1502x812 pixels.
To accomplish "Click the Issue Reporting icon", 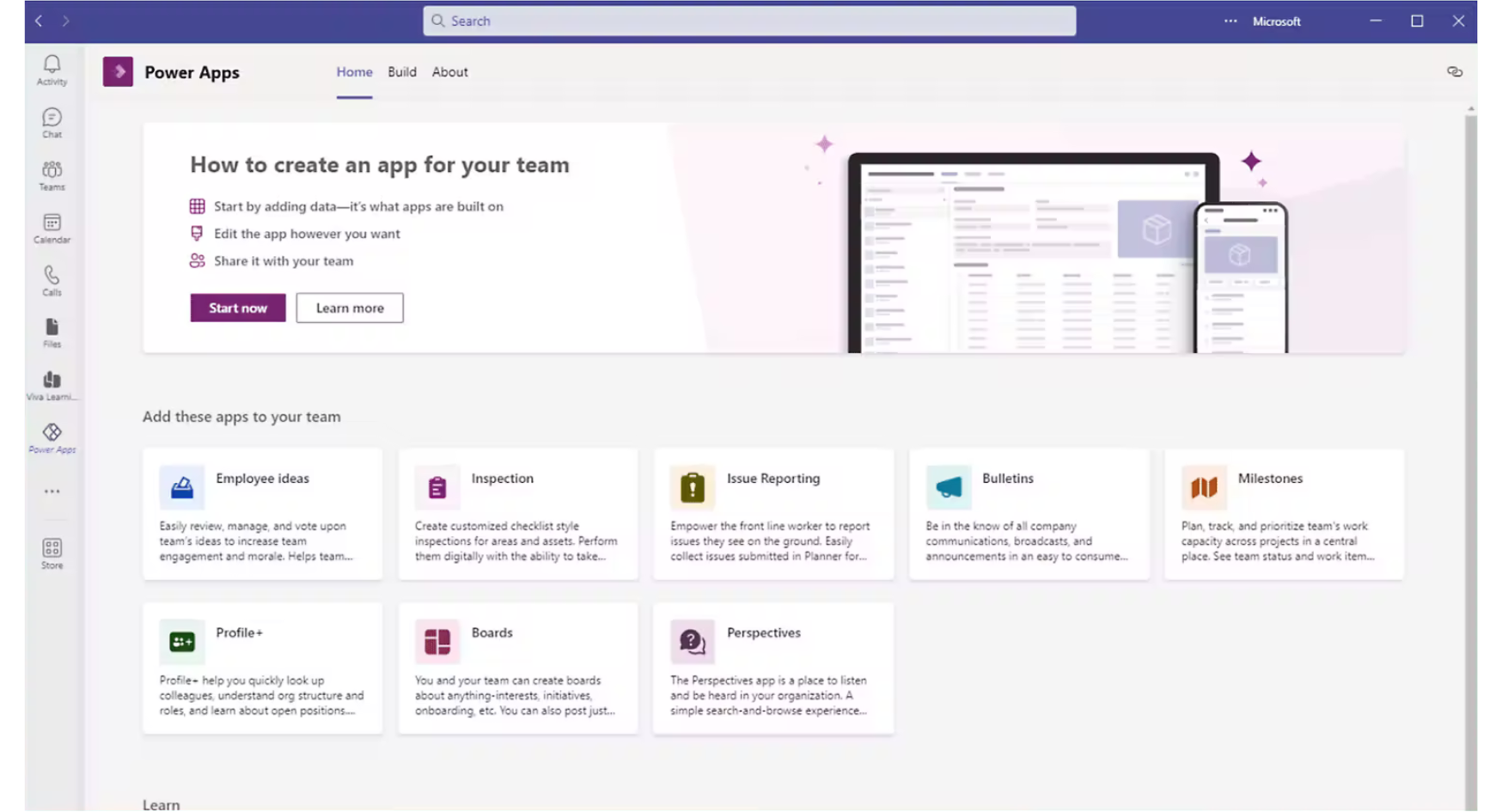I will pos(693,488).
